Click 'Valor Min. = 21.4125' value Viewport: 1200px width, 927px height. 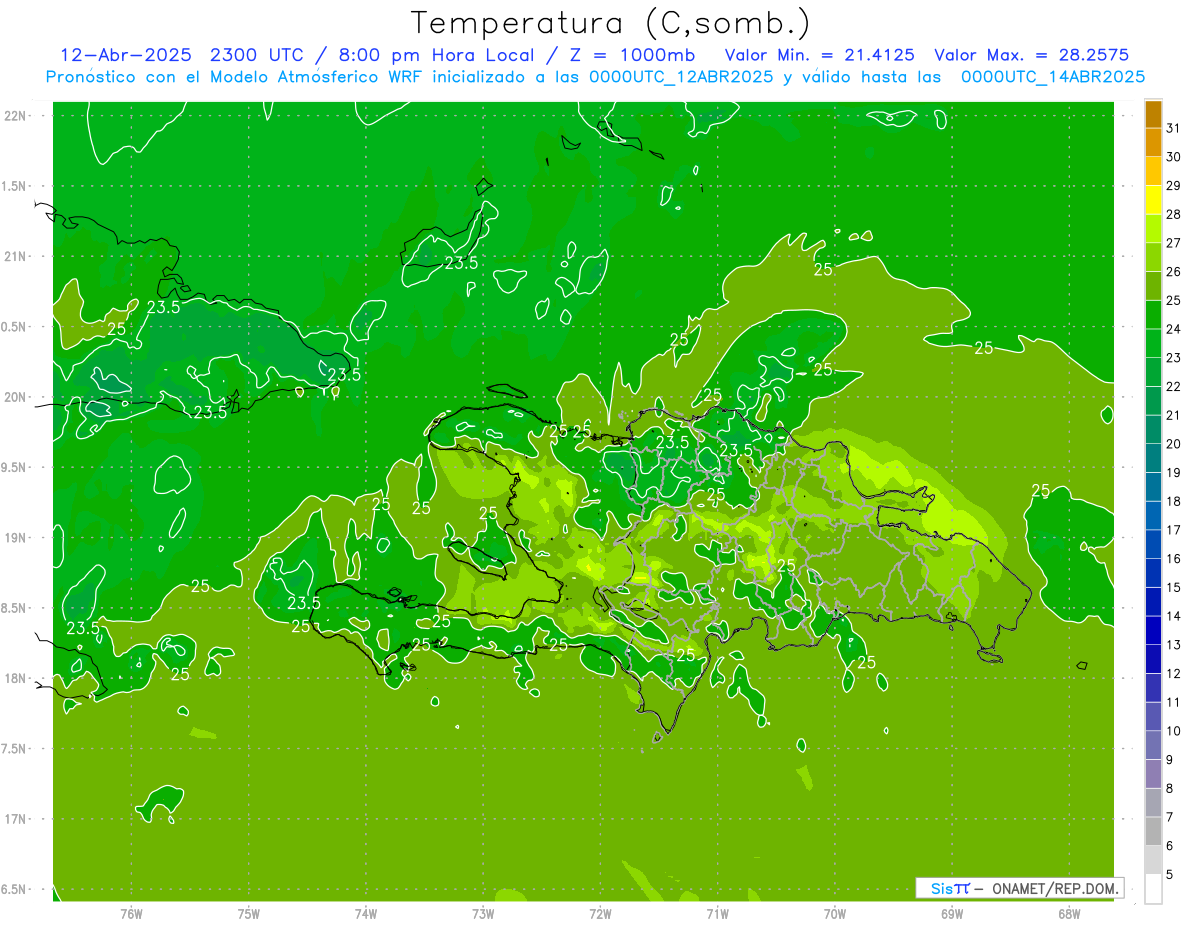(819, 55)
